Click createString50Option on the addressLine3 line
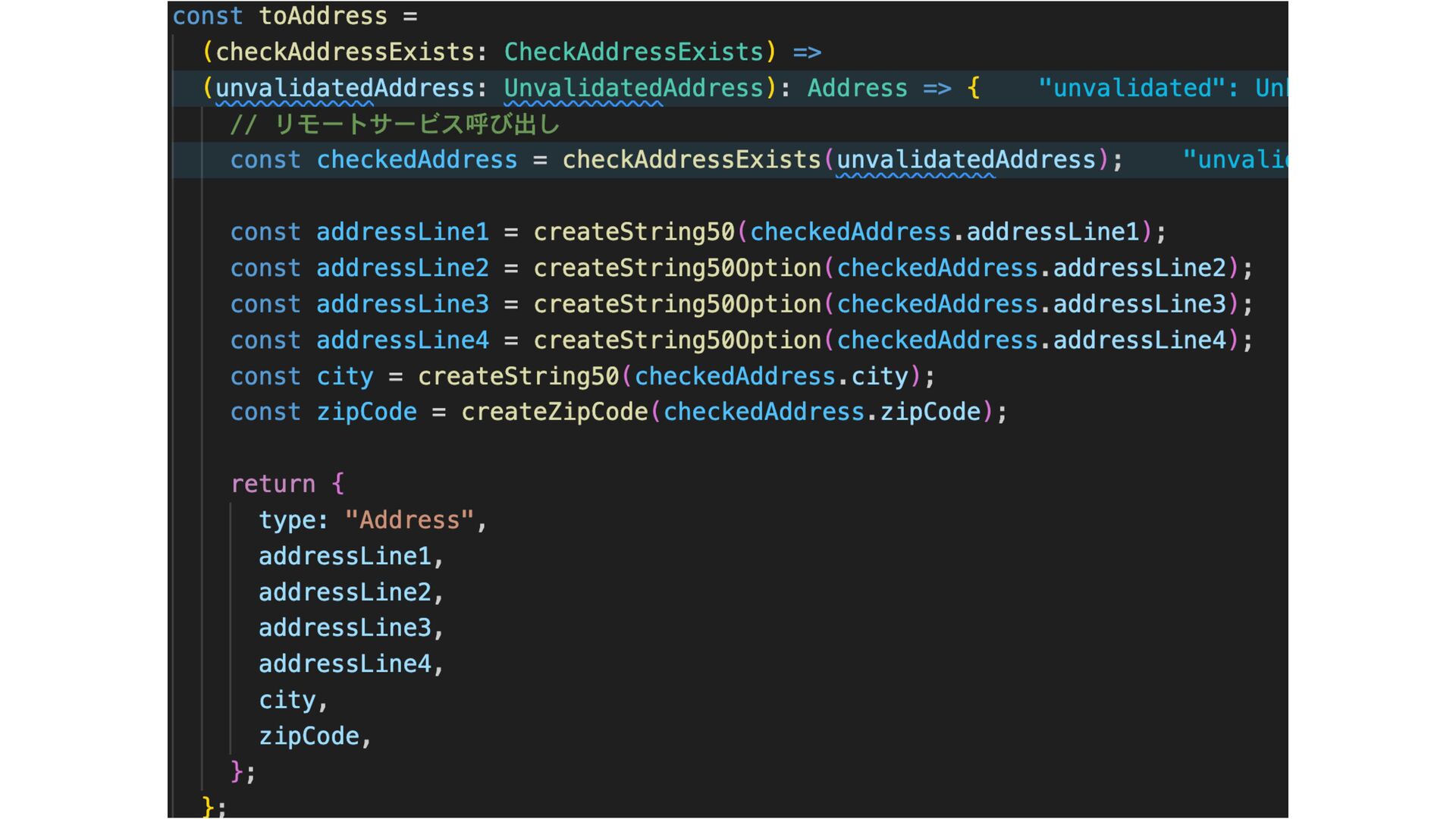The height and width of the screenshot is (819, 1456). pos(677,304)
